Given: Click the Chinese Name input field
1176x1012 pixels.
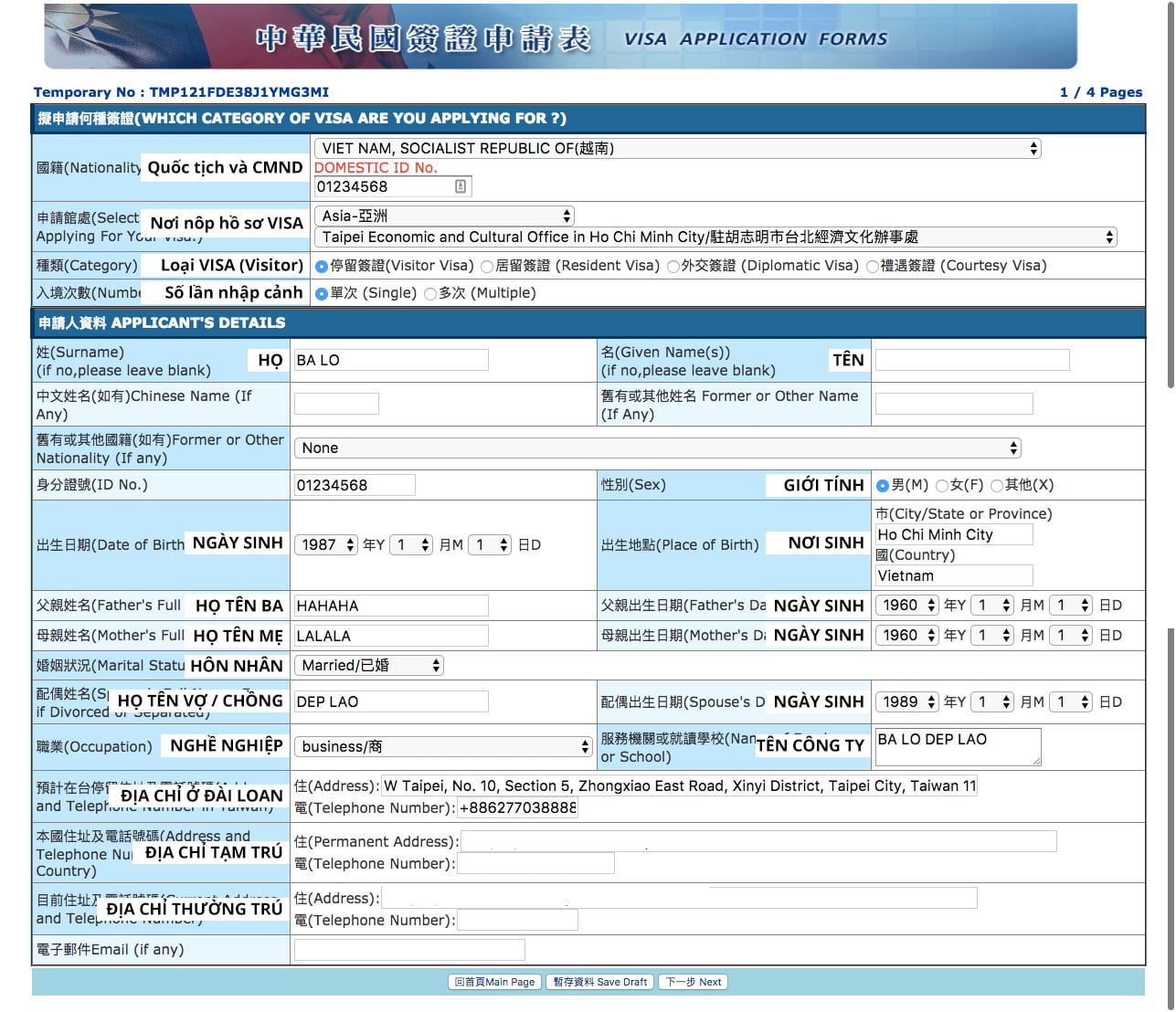Looking at the screenshot, I should (x=336, y=404).
